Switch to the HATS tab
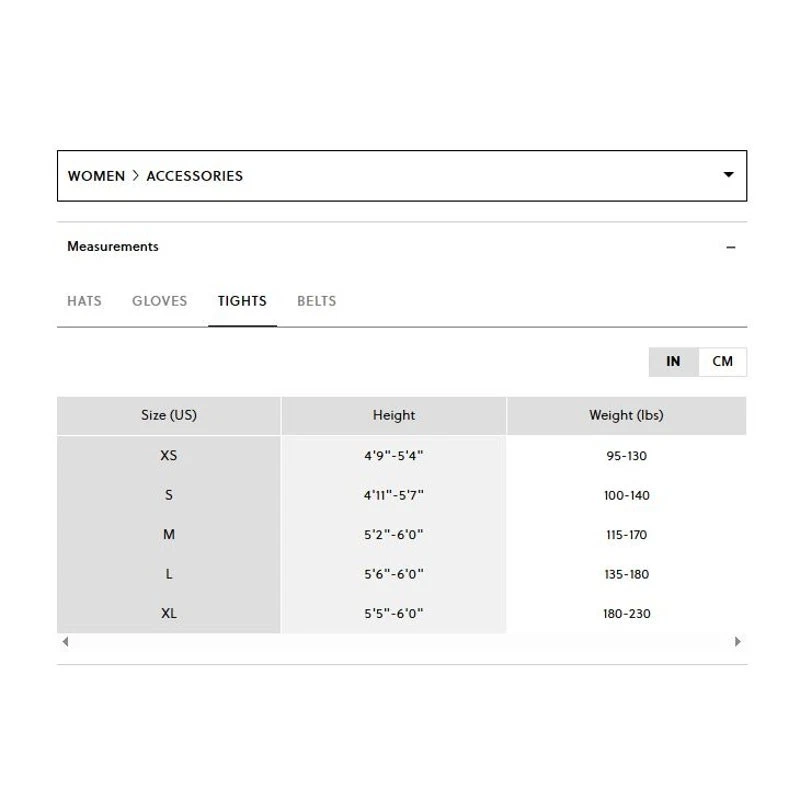The width and height of the screenshot is (800, 800). pyautogui.click(x=84, y=300)
